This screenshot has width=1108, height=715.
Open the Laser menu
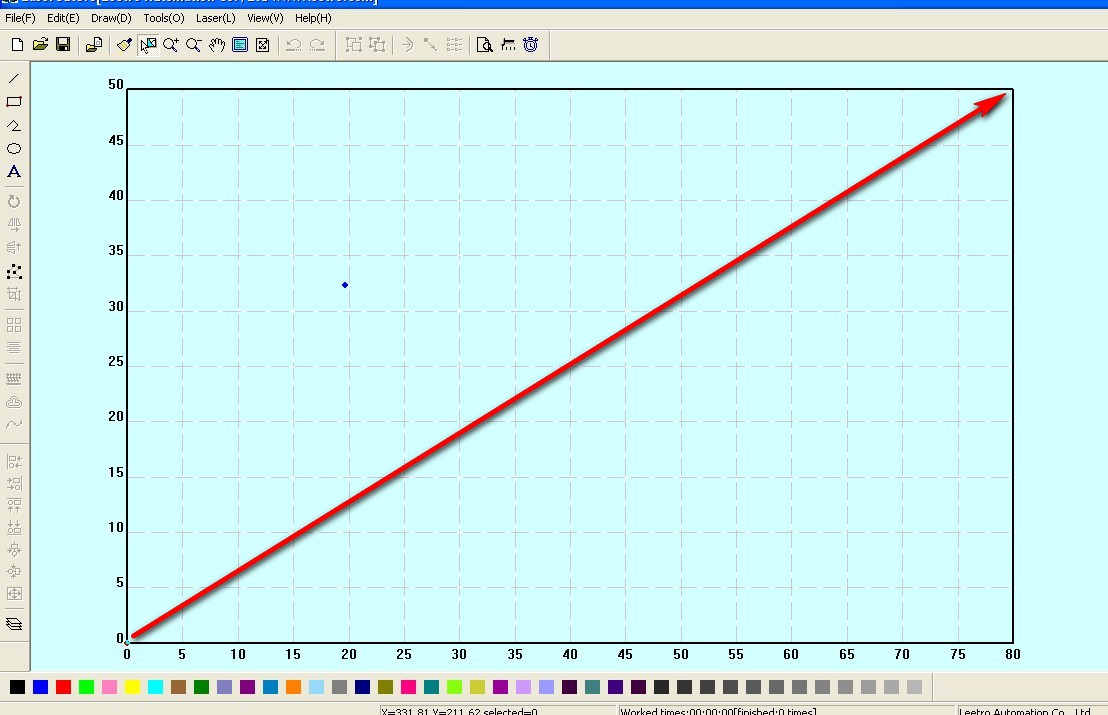pyautogui.click(x=215, y=18)
